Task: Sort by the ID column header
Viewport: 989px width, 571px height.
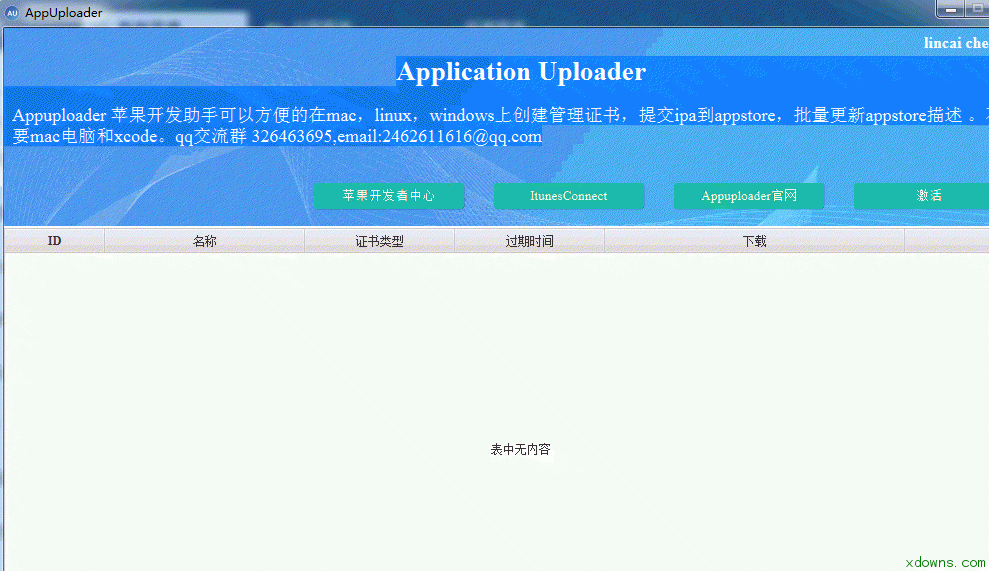Action: coord(54,241)
